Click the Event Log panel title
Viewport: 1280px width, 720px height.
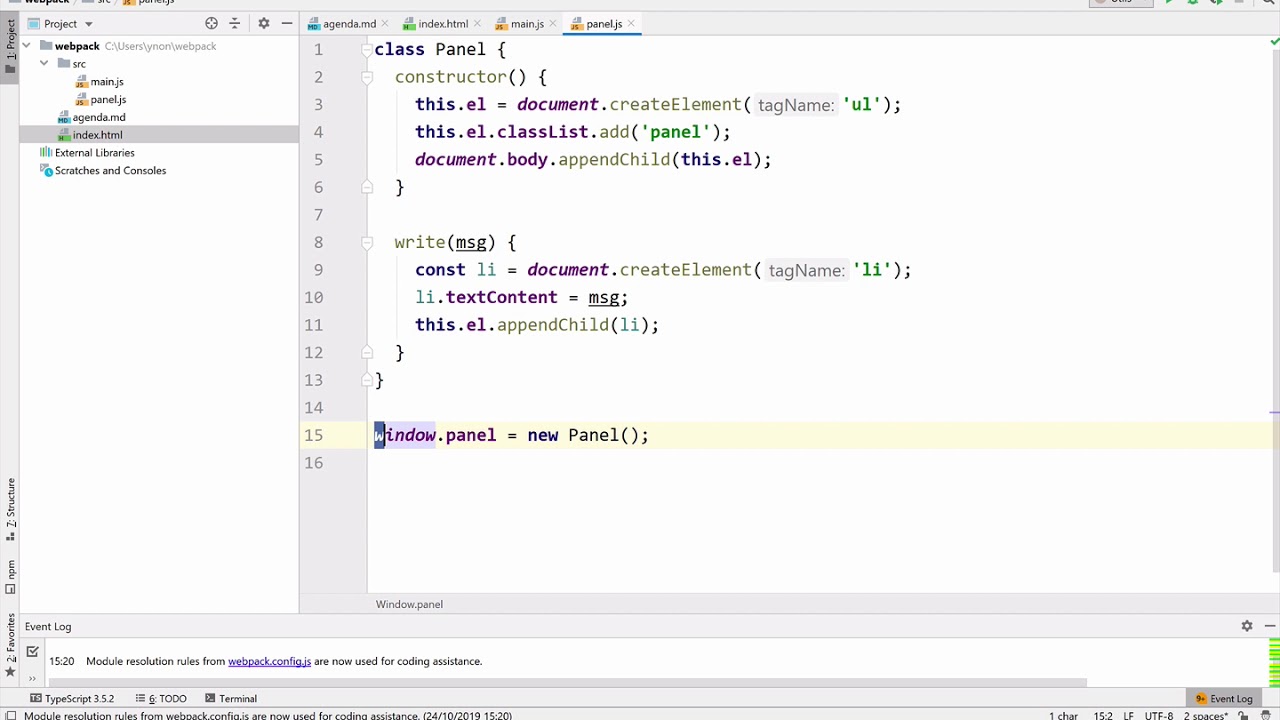tap(48, 626)
